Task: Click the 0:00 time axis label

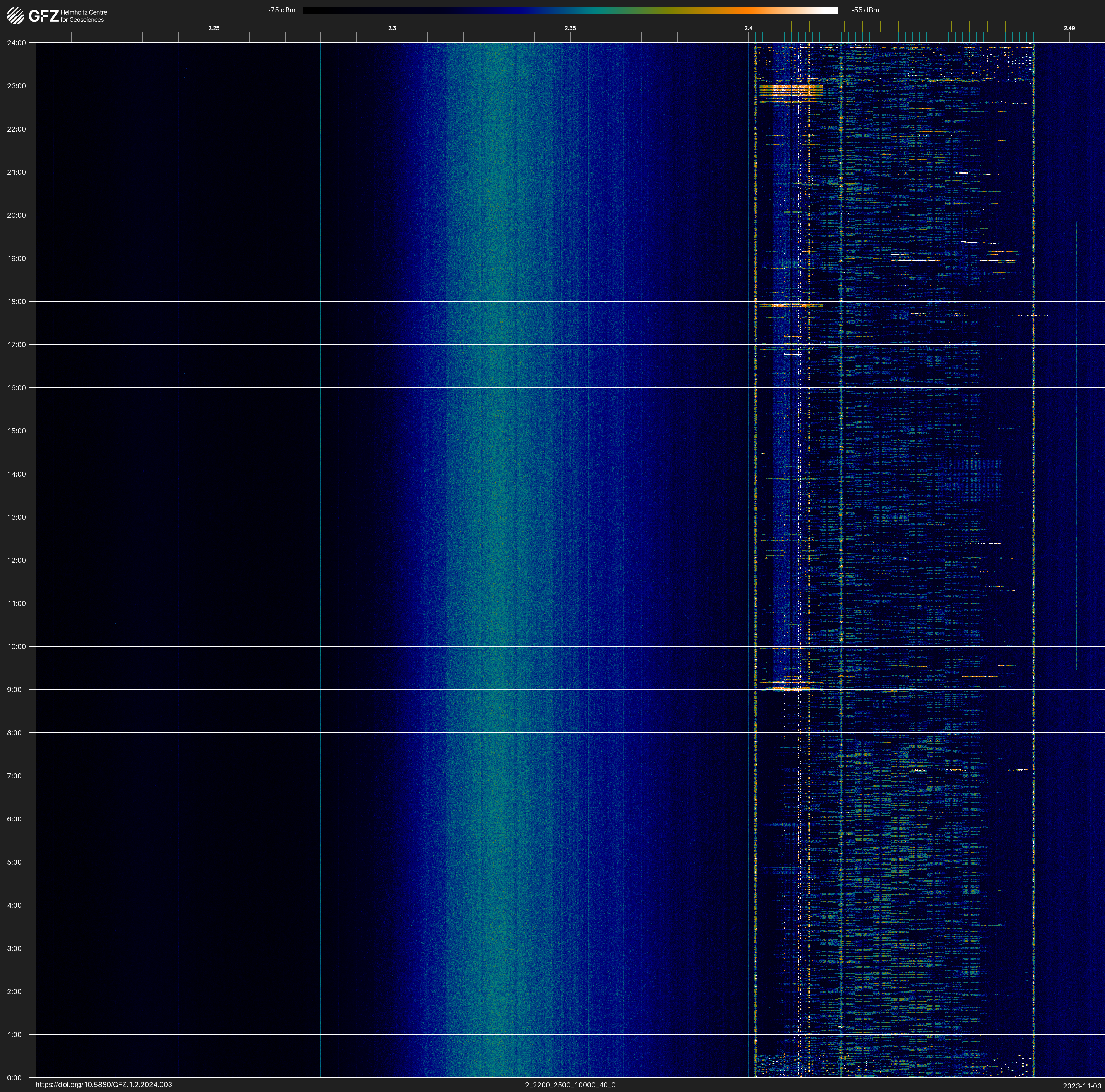Action: 14,1078
